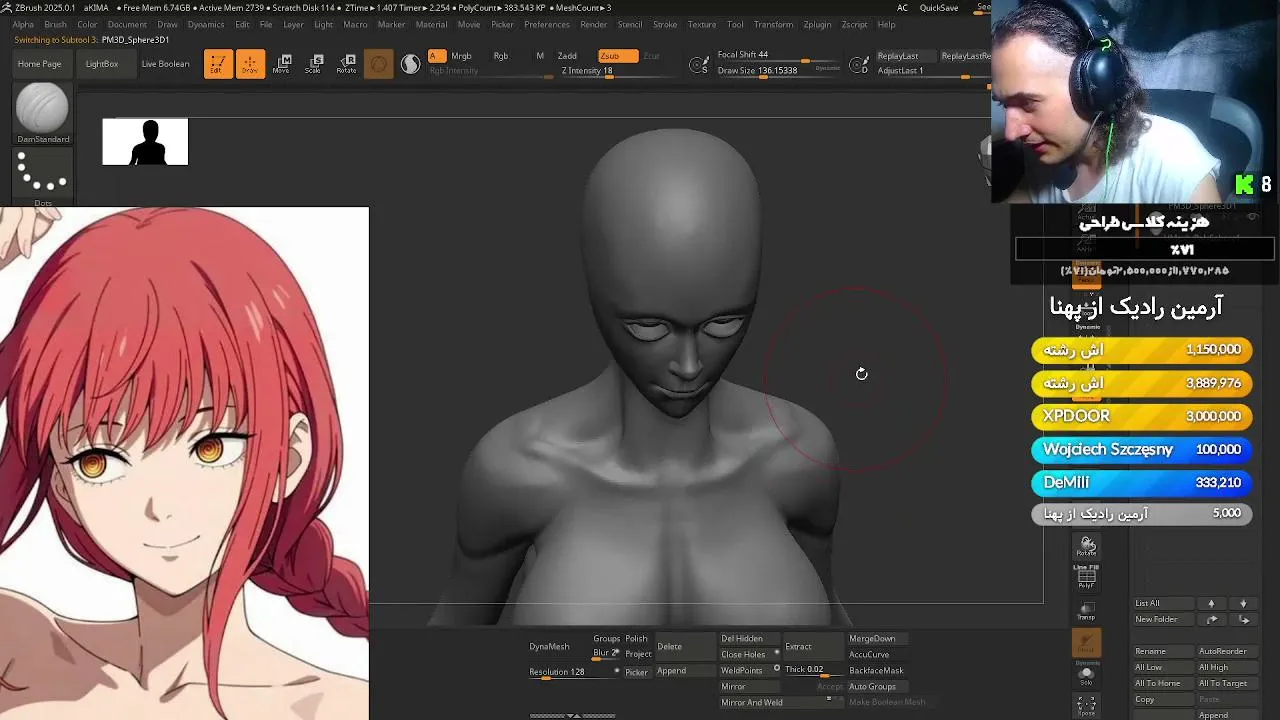Open the Preferences menu

547,24
